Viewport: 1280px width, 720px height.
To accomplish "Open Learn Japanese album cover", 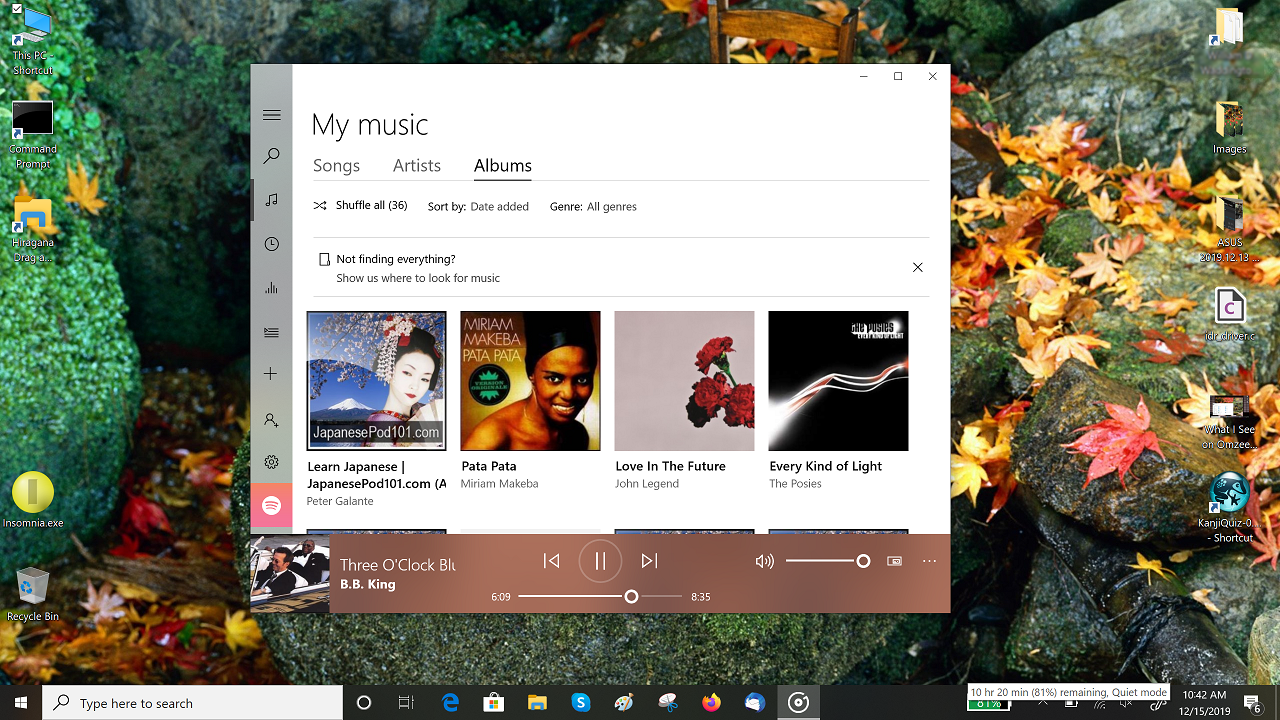I will pyautogui.click(x=376, y=381).
